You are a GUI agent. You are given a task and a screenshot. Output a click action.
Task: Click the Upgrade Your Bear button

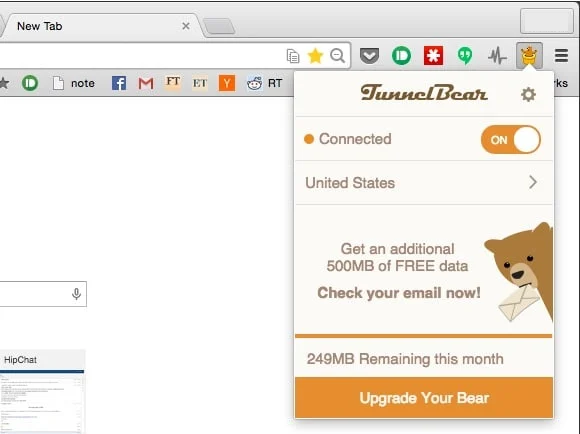click(x=424, y=398)
